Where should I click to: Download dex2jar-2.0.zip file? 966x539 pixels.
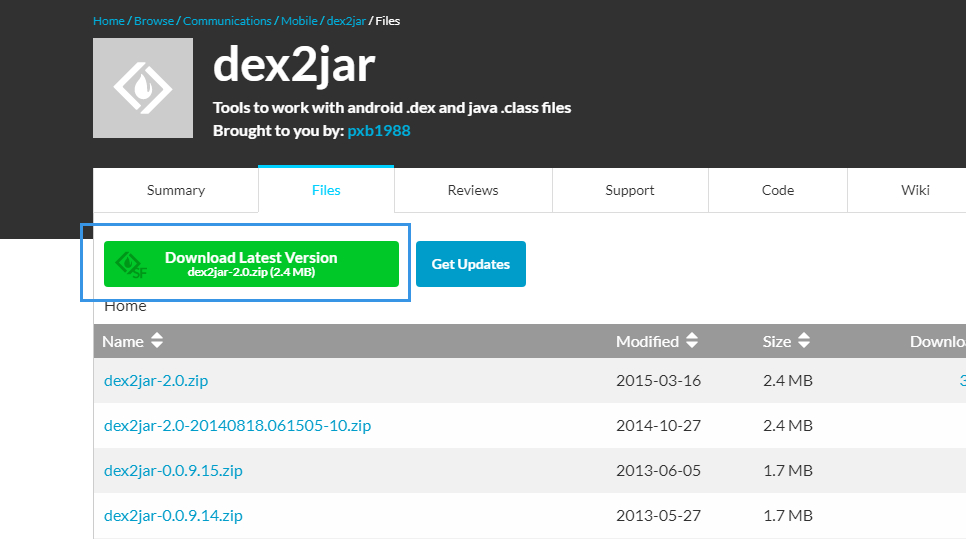click(156, 381)
